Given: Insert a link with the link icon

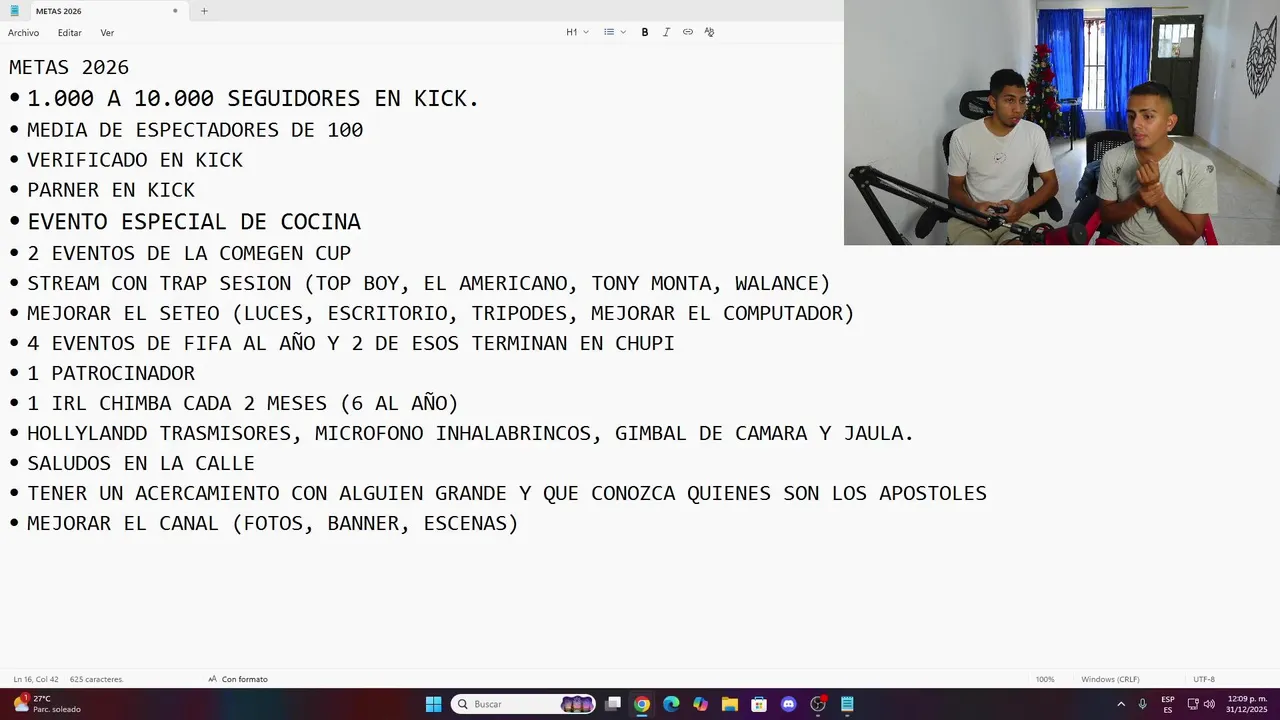Looking at the screenshot, I should [688, 32].
